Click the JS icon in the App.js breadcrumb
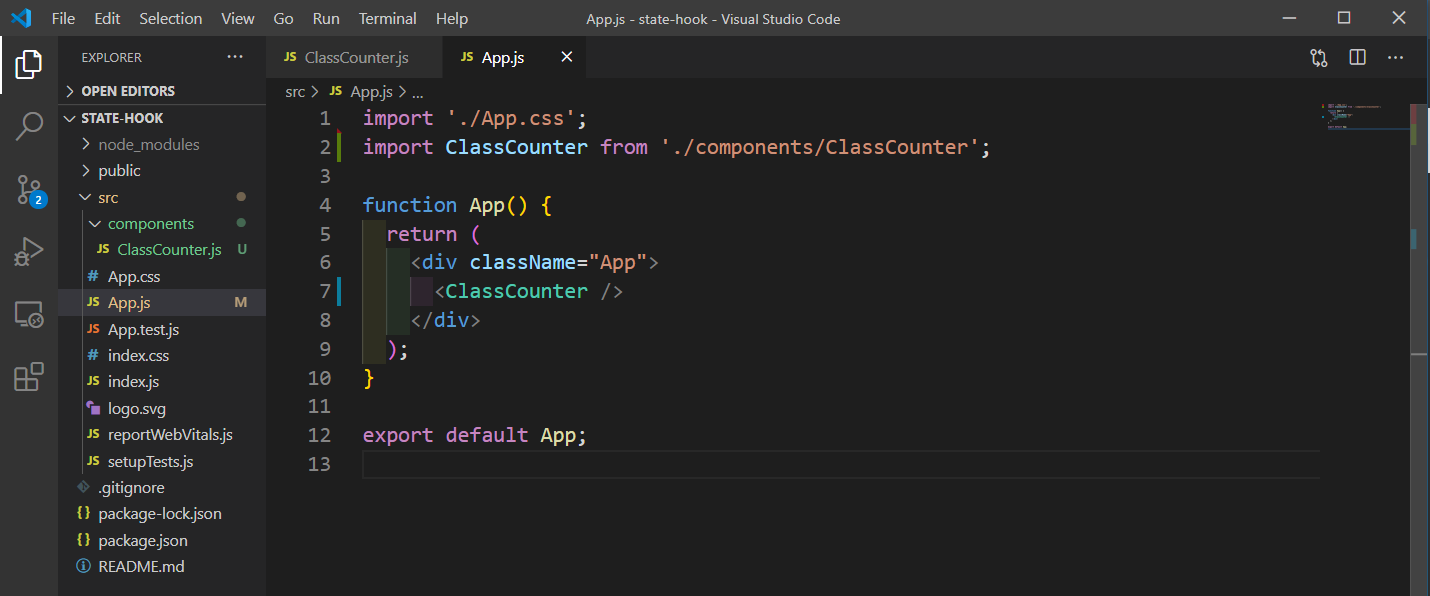Viewport: 1430px width, 596px height. coord(335,91)
